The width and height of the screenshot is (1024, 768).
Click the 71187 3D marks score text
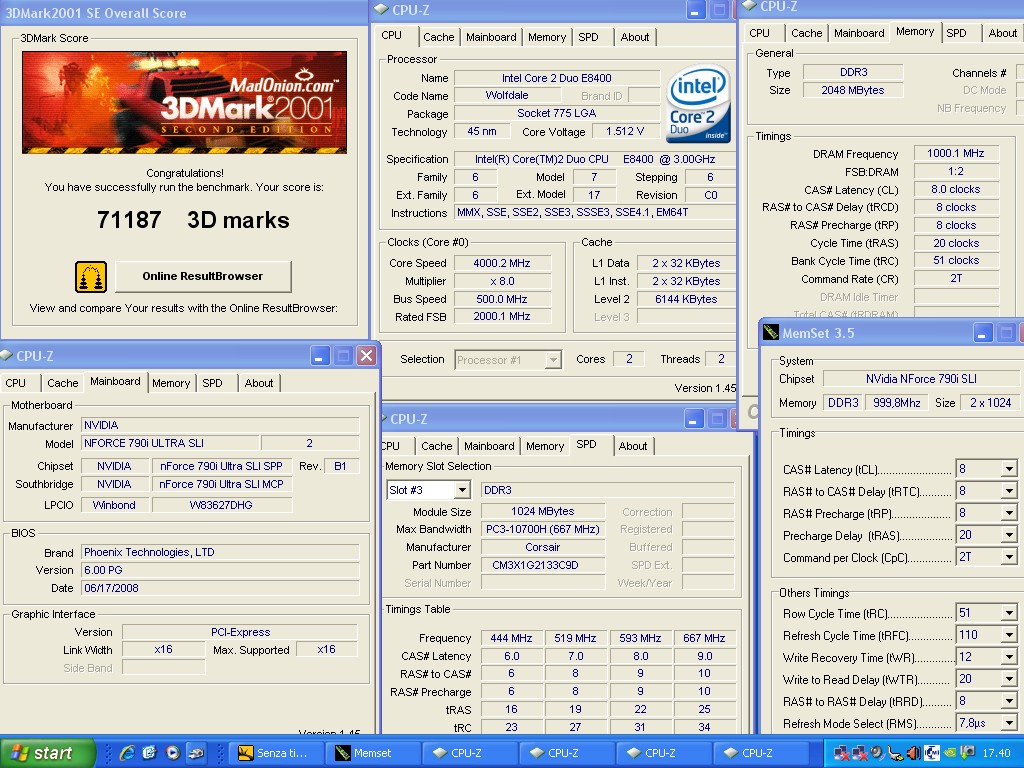(193, 220)
